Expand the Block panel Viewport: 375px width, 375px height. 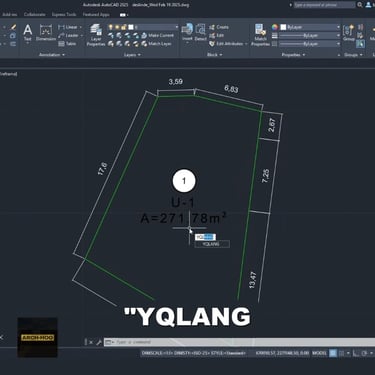(x=214, y=55)
